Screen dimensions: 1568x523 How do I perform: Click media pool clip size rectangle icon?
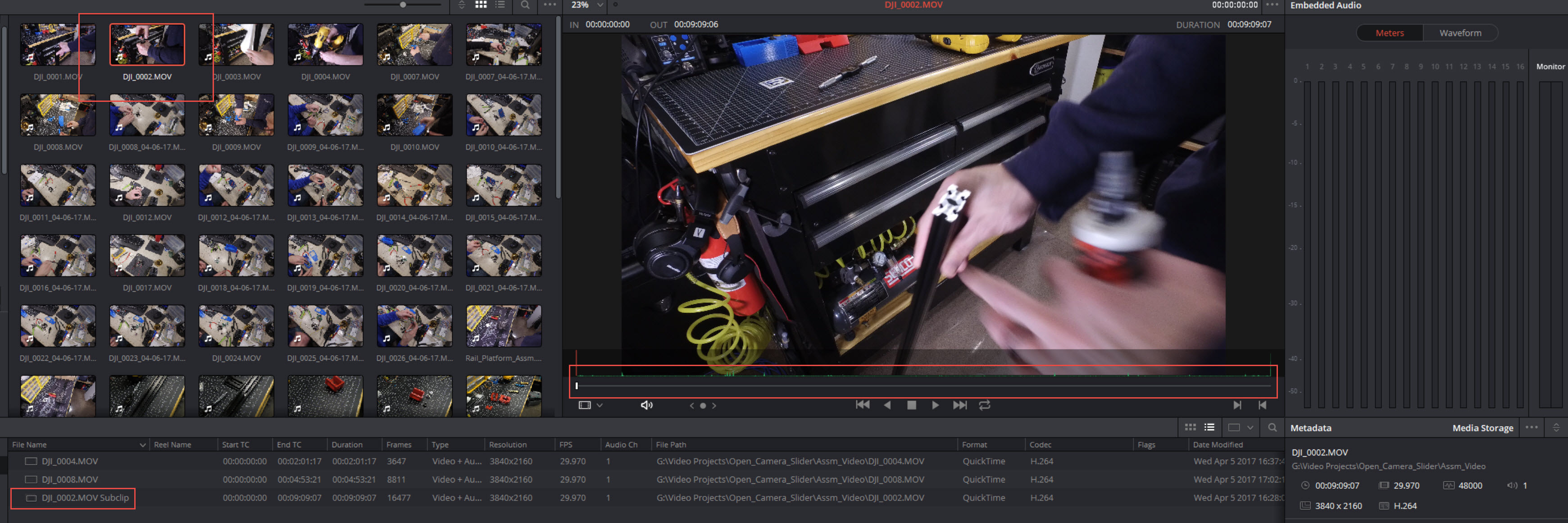click(1234, 428)
